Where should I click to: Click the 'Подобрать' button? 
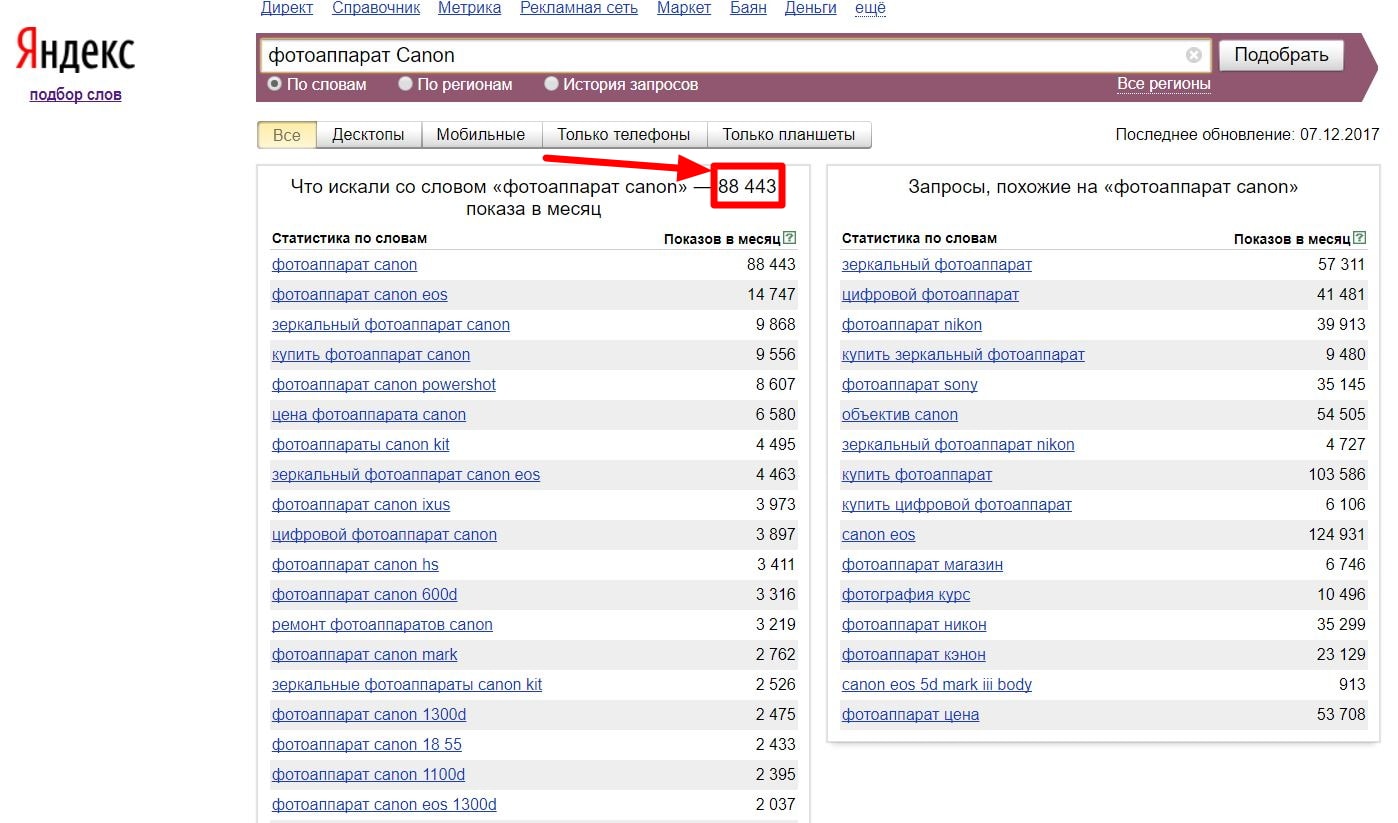click(x=1281, y=55)
